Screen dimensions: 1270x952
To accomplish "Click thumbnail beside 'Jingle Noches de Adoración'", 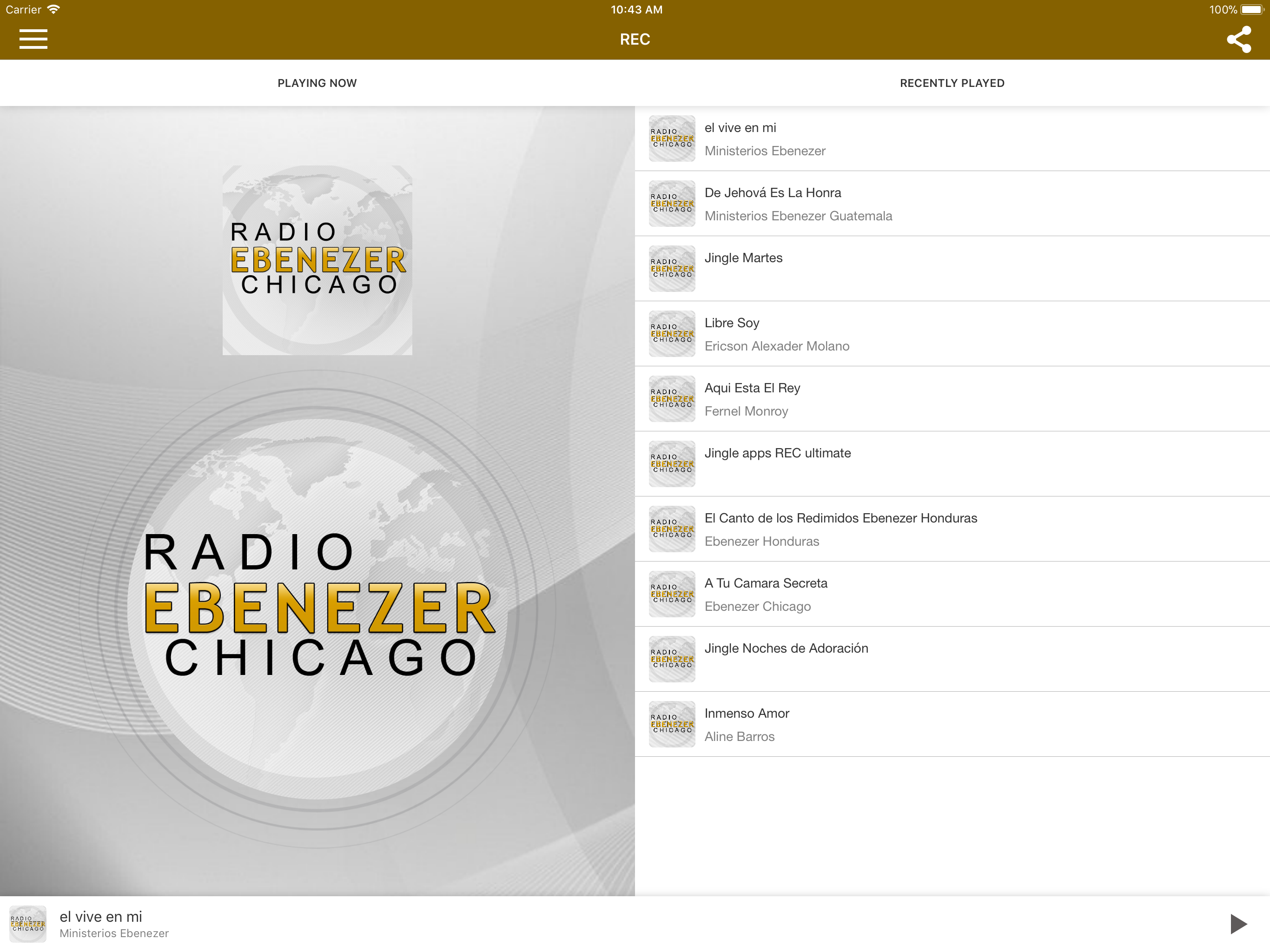I will click(672, 659).
